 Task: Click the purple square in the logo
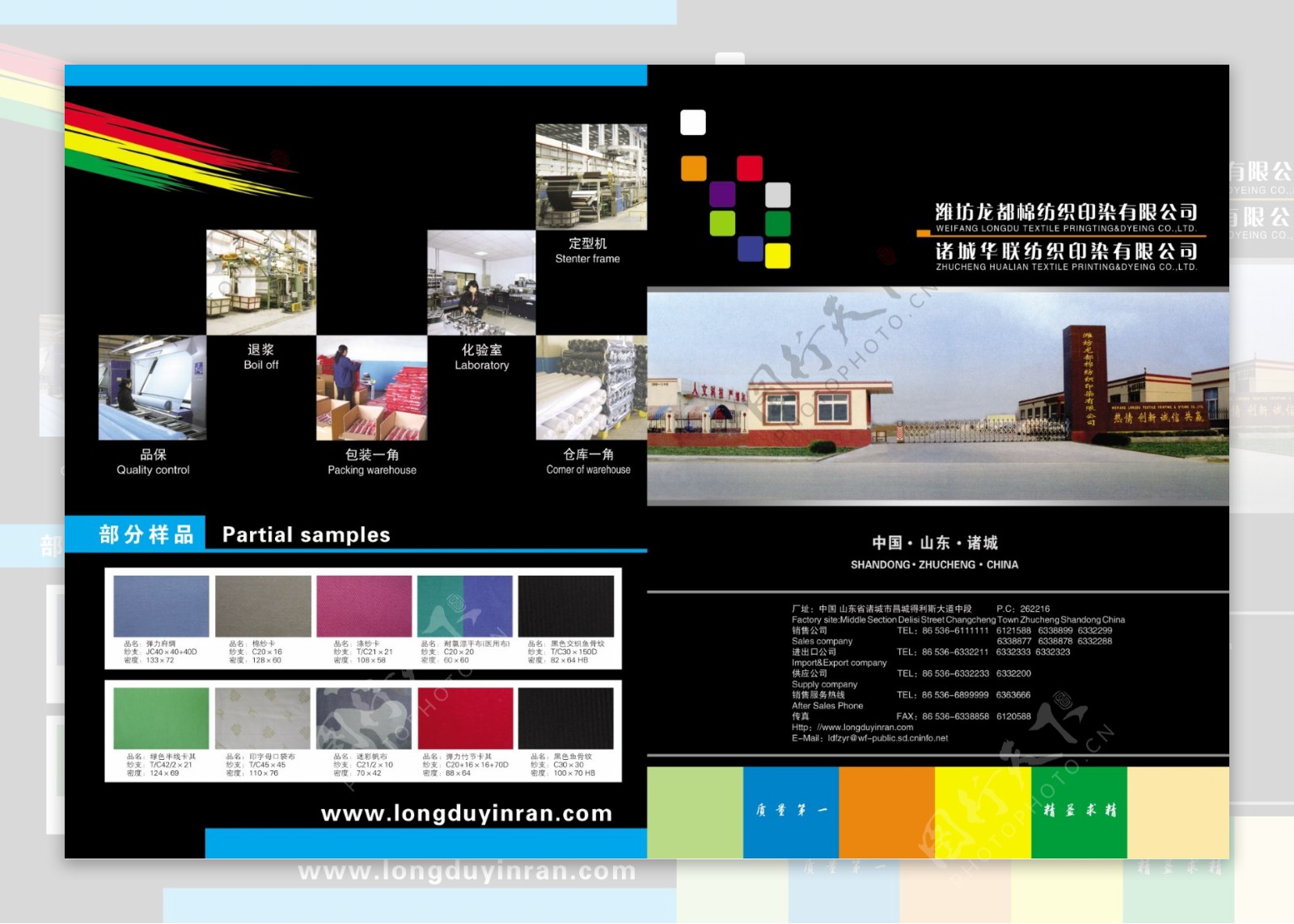[722, 195]
